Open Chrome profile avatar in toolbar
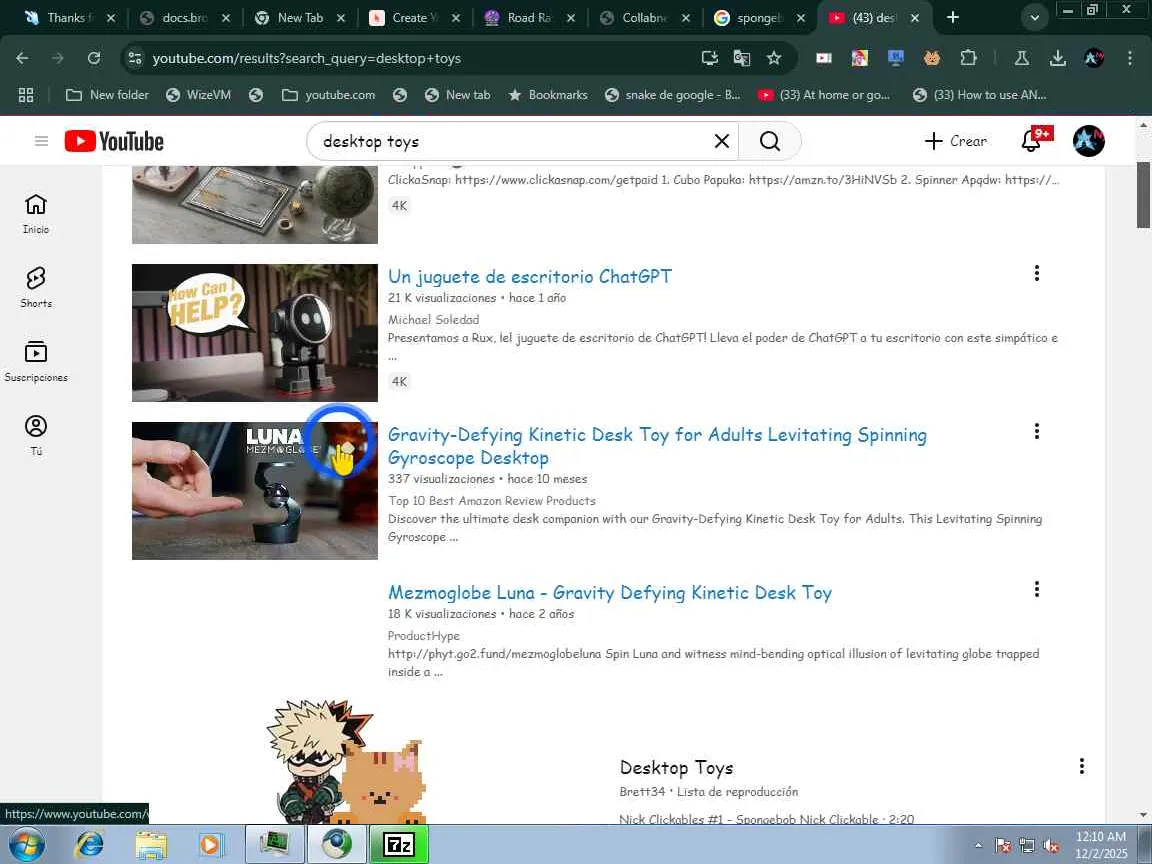 [1094, 58]
